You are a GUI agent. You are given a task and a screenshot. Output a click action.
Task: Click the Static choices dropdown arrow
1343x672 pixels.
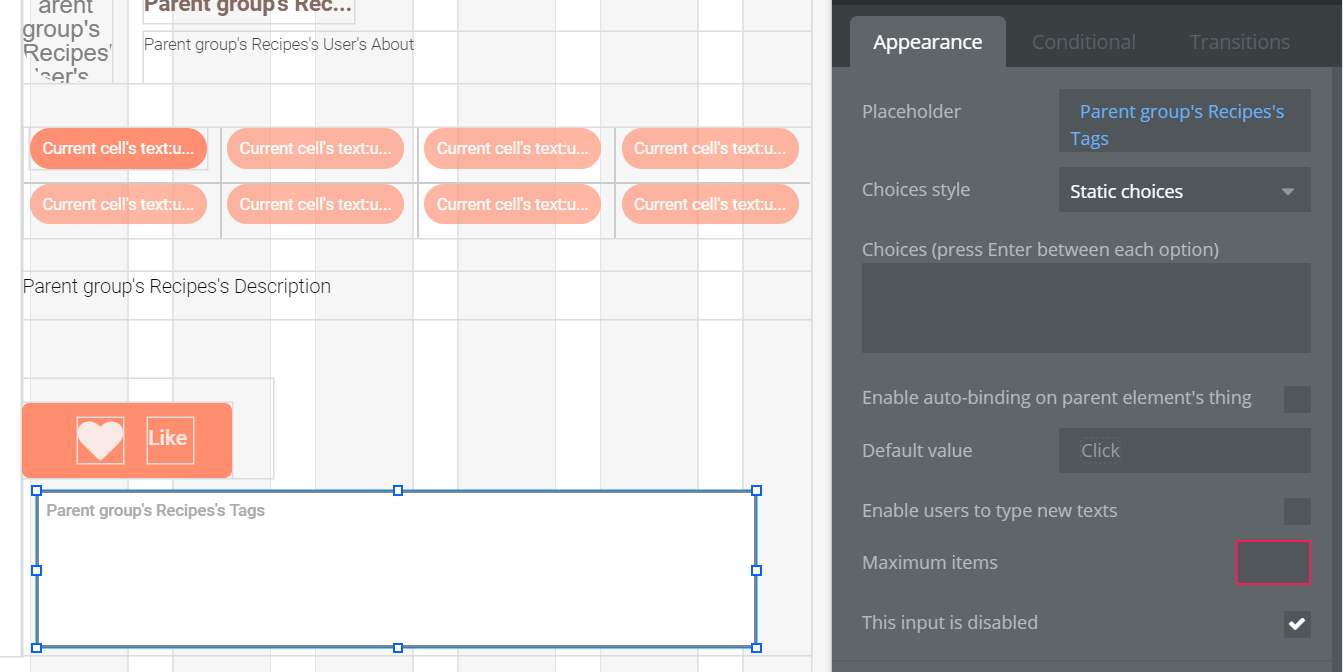[x=1288, y=191]
